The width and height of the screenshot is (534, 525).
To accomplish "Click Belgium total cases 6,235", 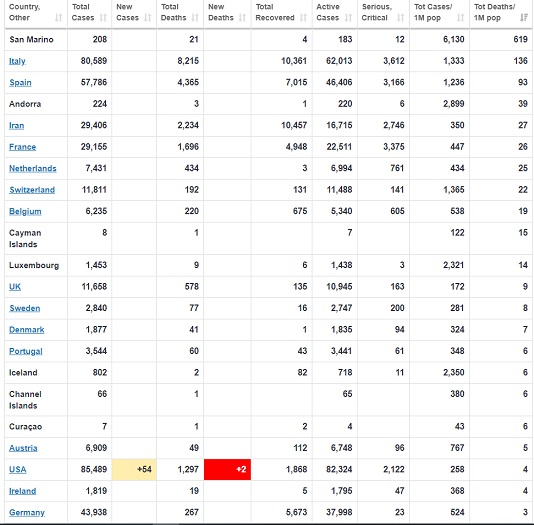I will 96,211.
